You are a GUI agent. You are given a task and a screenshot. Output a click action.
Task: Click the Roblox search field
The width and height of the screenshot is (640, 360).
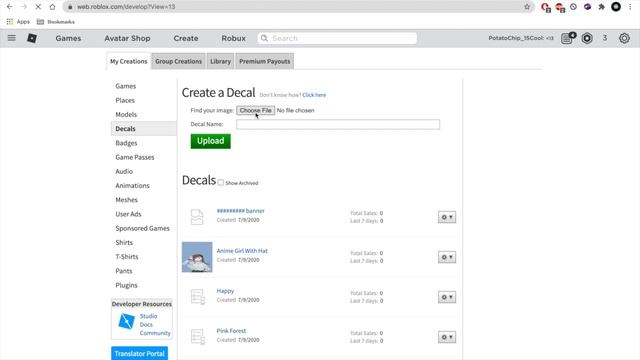coord(337,38)
